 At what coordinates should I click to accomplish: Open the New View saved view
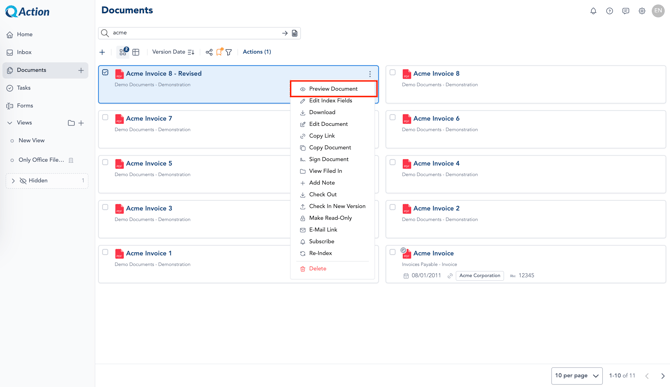pos(31,141)
